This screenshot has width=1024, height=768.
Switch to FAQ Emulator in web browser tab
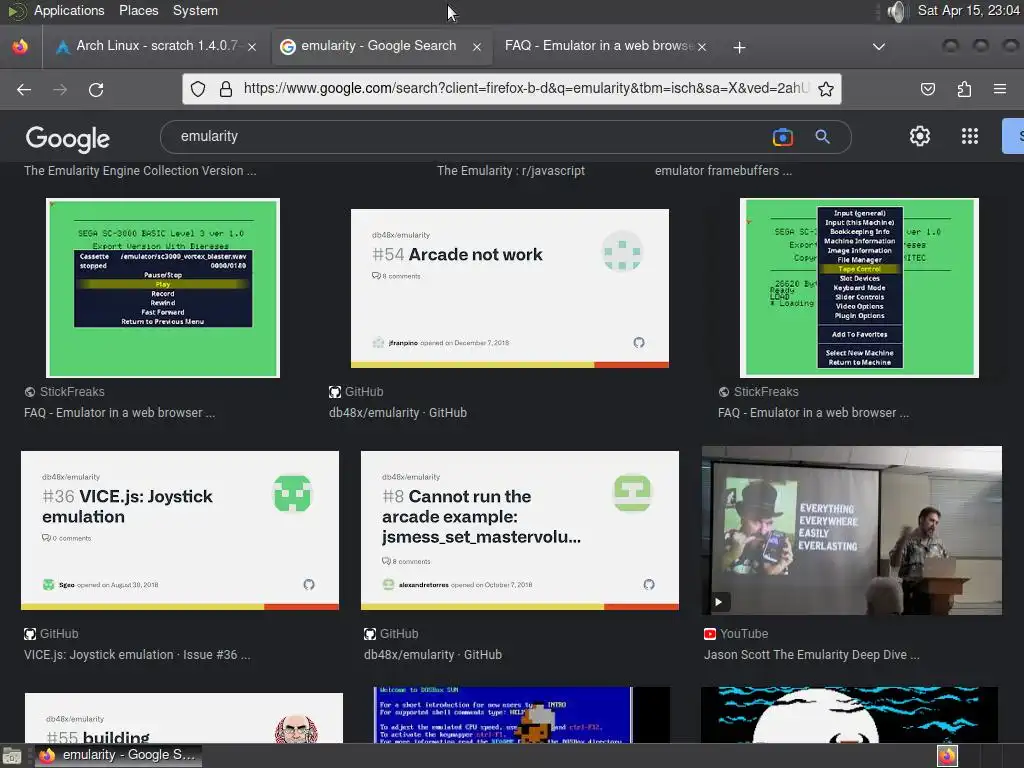pos(605,46)
